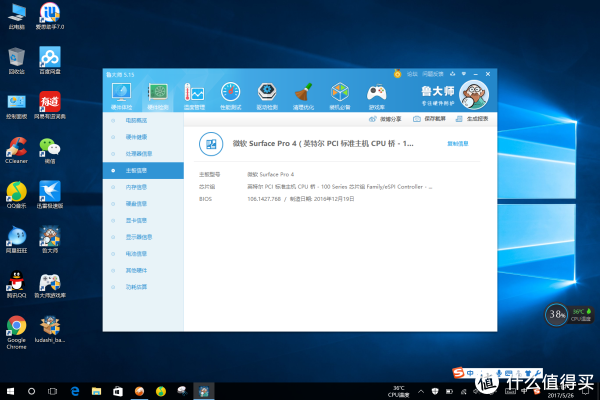The width and height of the screenshot is (600, 400).
Task: Open 迅雷极速版 desktop shortcut
Action: pyautogui.click(x=50, y=195)
